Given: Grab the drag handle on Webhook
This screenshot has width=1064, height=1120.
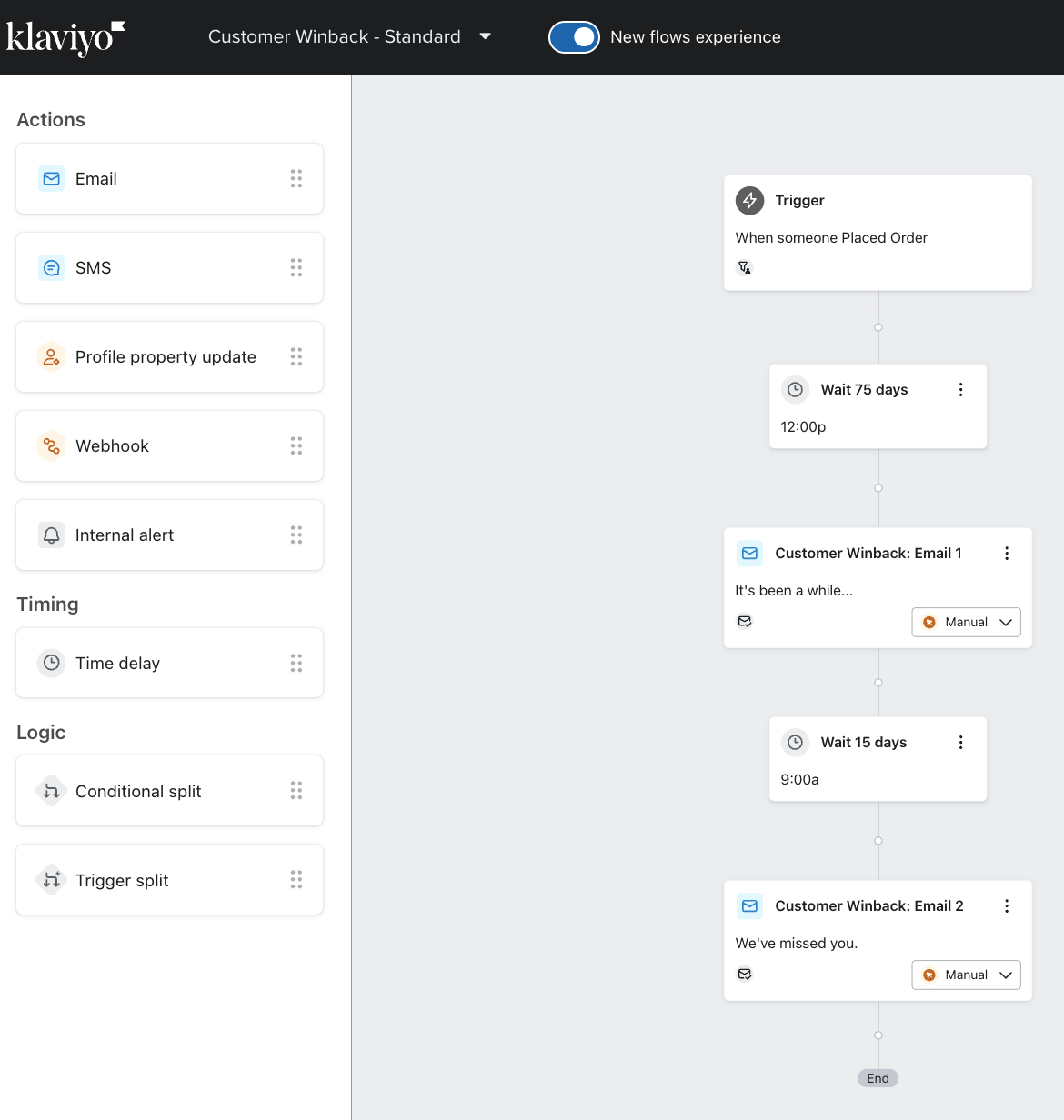Looking at the screenshot, I should (x=296, y=446).
